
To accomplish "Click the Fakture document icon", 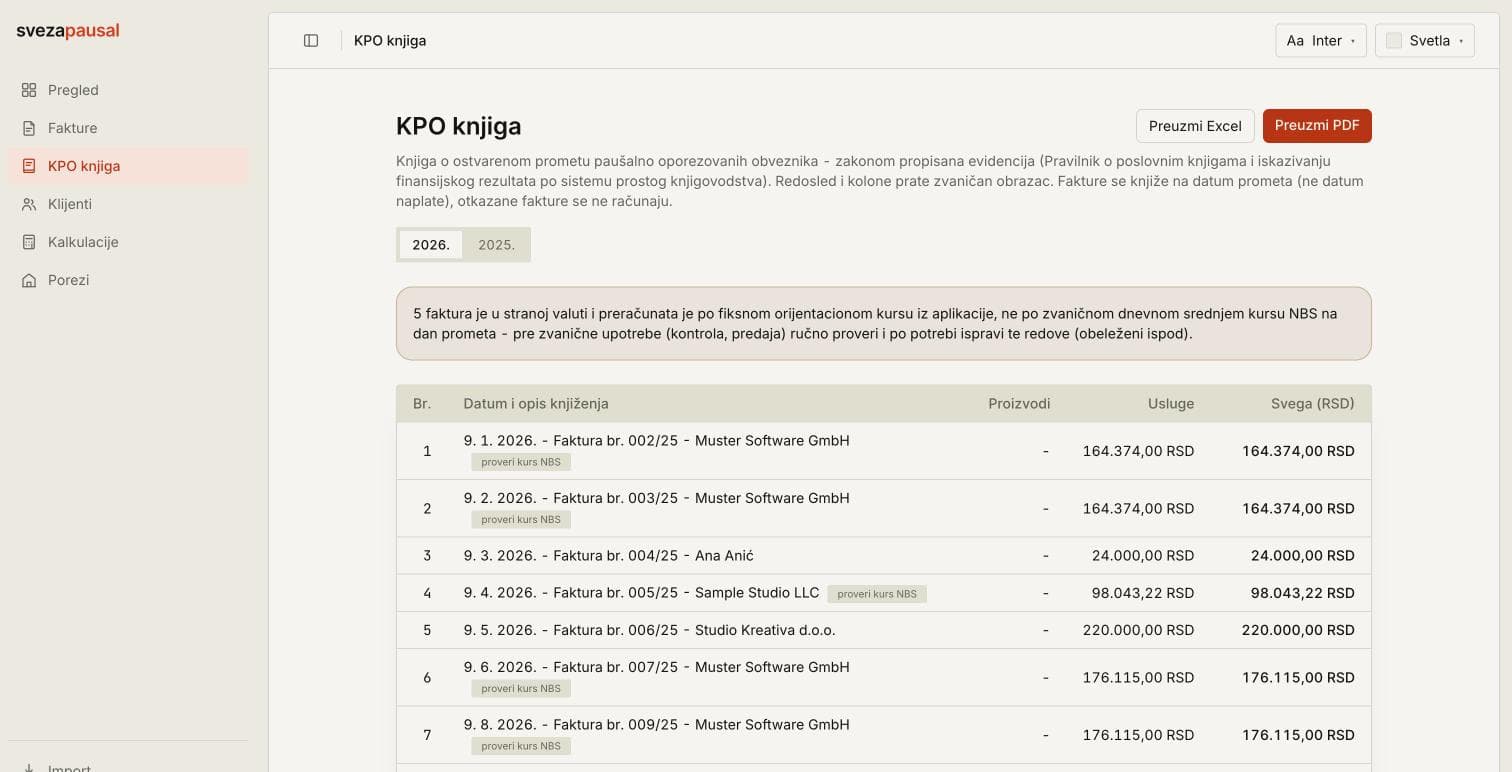I will 29,128.
